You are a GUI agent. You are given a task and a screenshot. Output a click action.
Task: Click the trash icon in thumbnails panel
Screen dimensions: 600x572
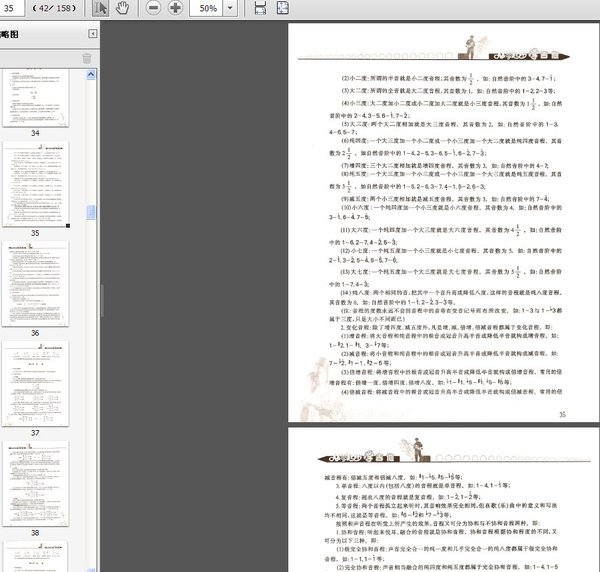click(86, 58)
